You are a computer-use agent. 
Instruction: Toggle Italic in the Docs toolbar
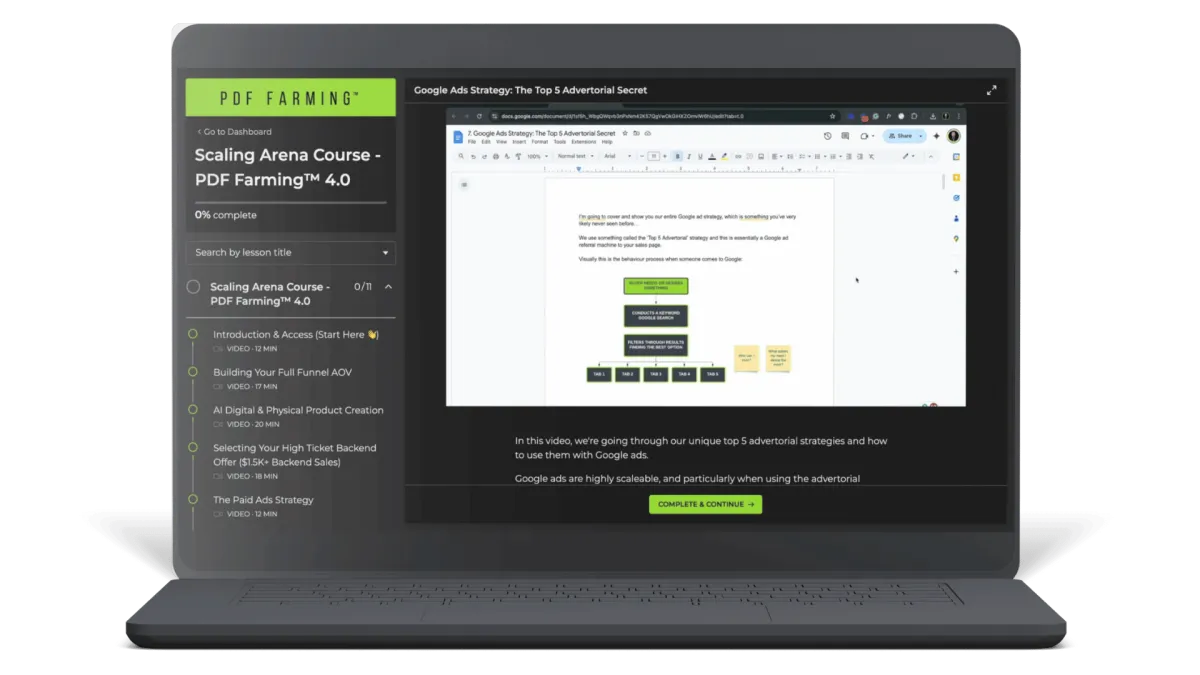[x=689, y=156]
